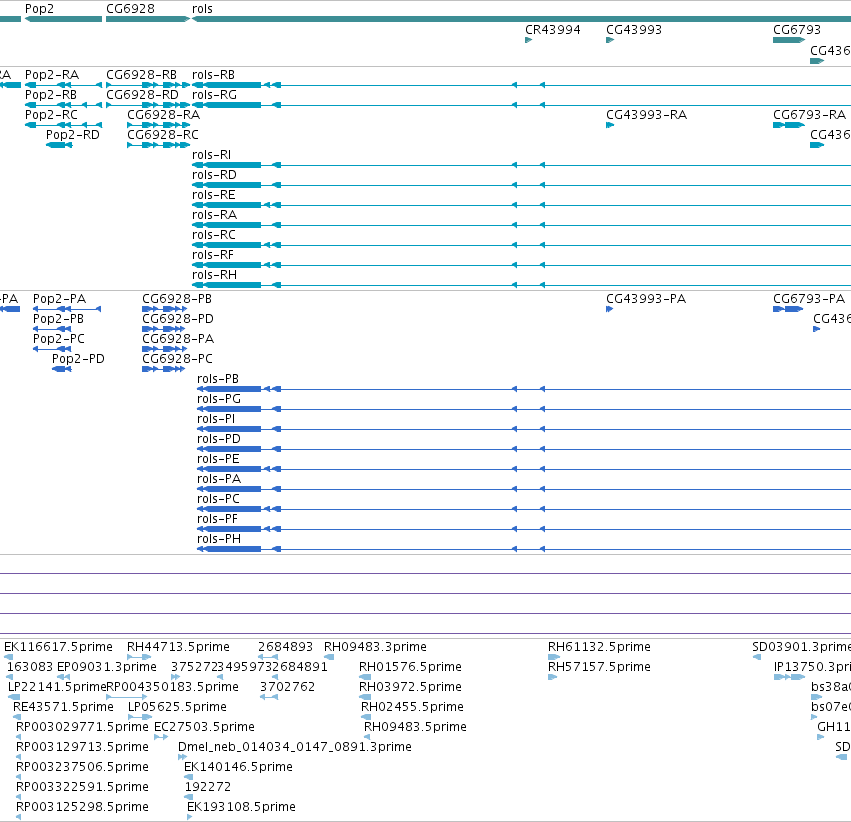Select the RP003125298.5prime EST label
This screenshot has width=851, height=822.
click(x=82, y=807)
